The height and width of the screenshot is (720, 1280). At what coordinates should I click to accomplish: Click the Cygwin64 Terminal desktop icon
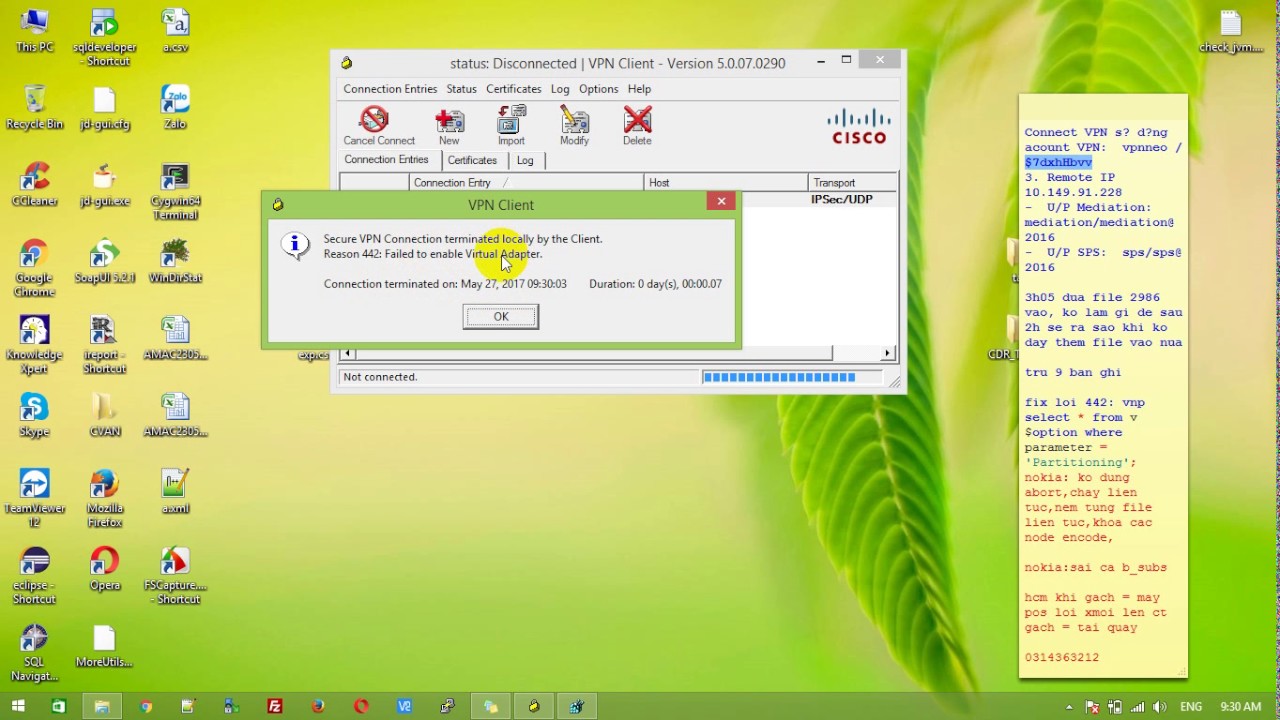tap(175, 191)
